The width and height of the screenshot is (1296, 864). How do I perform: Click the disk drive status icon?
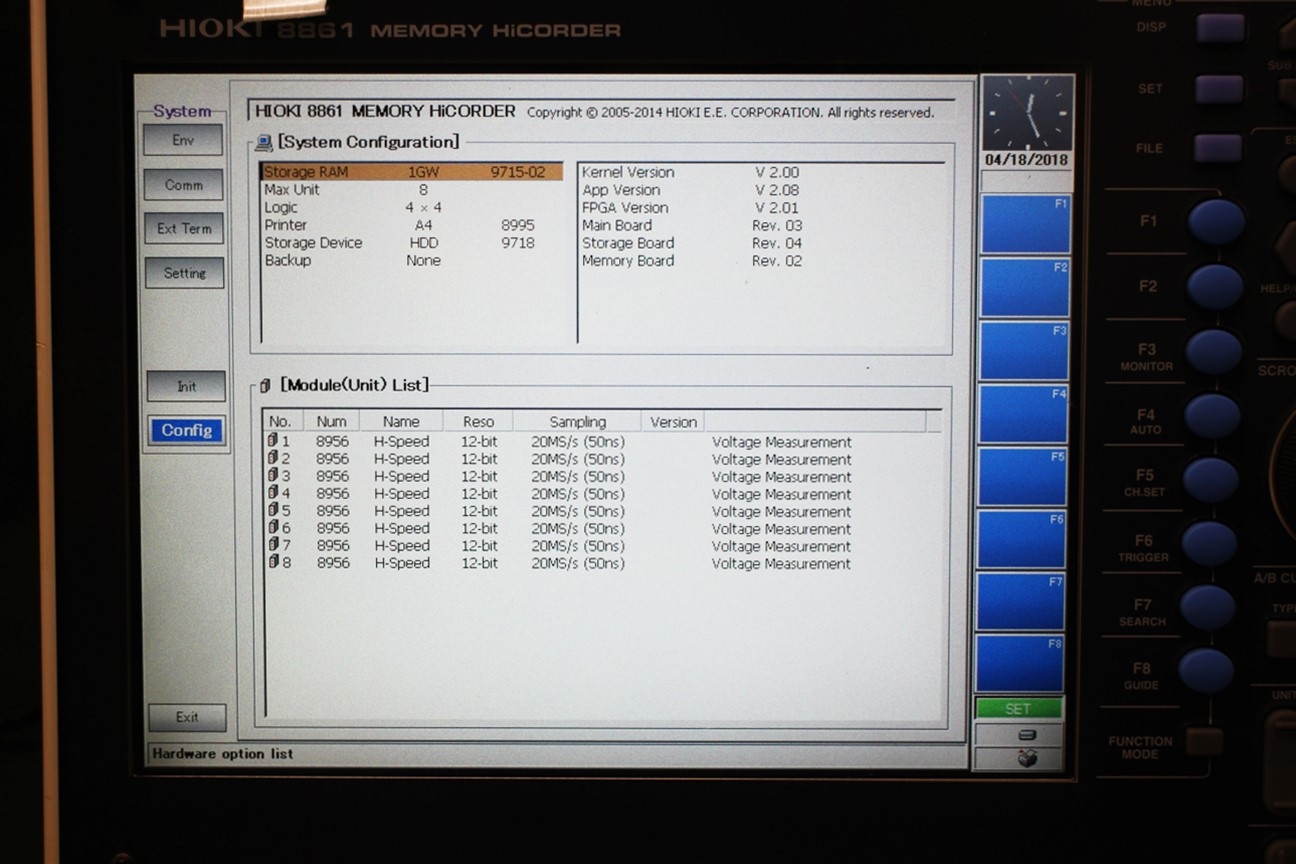(1025, 735)
